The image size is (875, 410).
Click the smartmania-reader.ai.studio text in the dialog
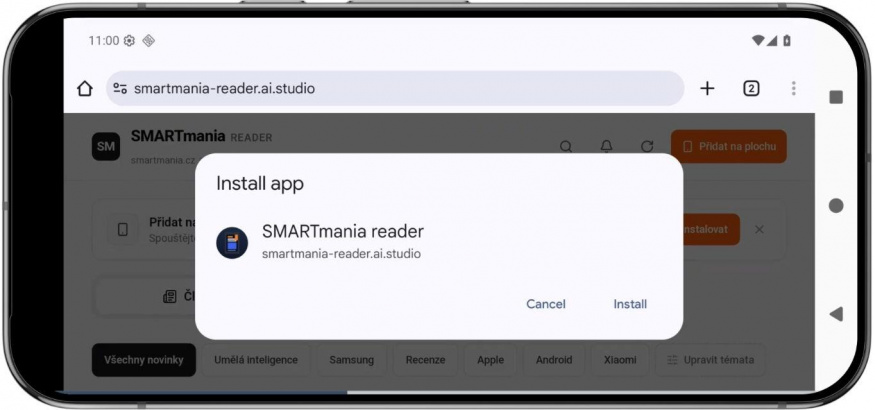[342, 254]
